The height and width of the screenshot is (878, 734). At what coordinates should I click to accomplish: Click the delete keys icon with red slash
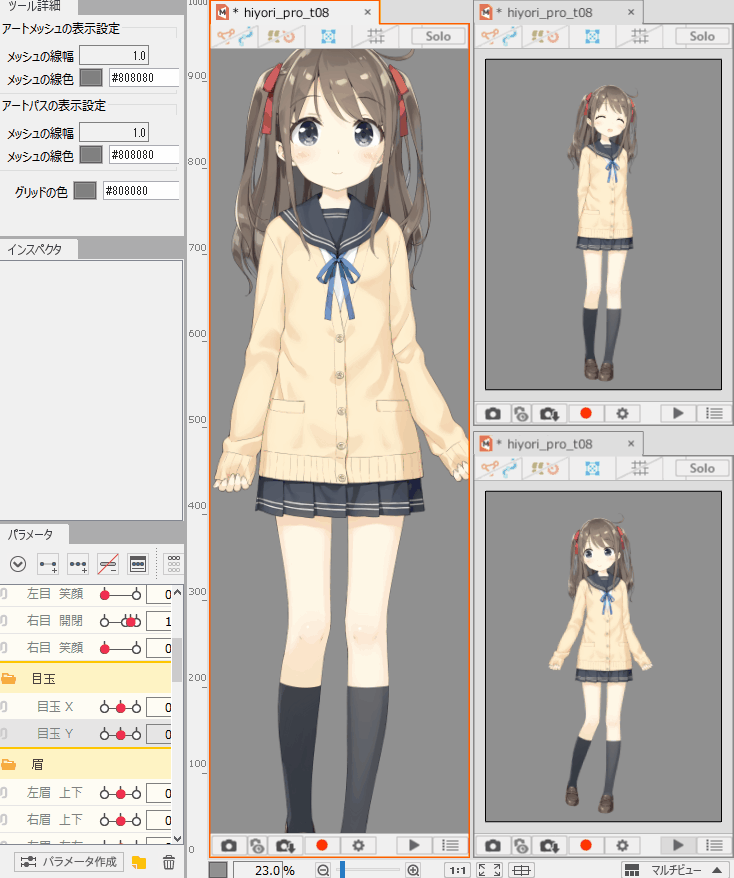[108, 564]
